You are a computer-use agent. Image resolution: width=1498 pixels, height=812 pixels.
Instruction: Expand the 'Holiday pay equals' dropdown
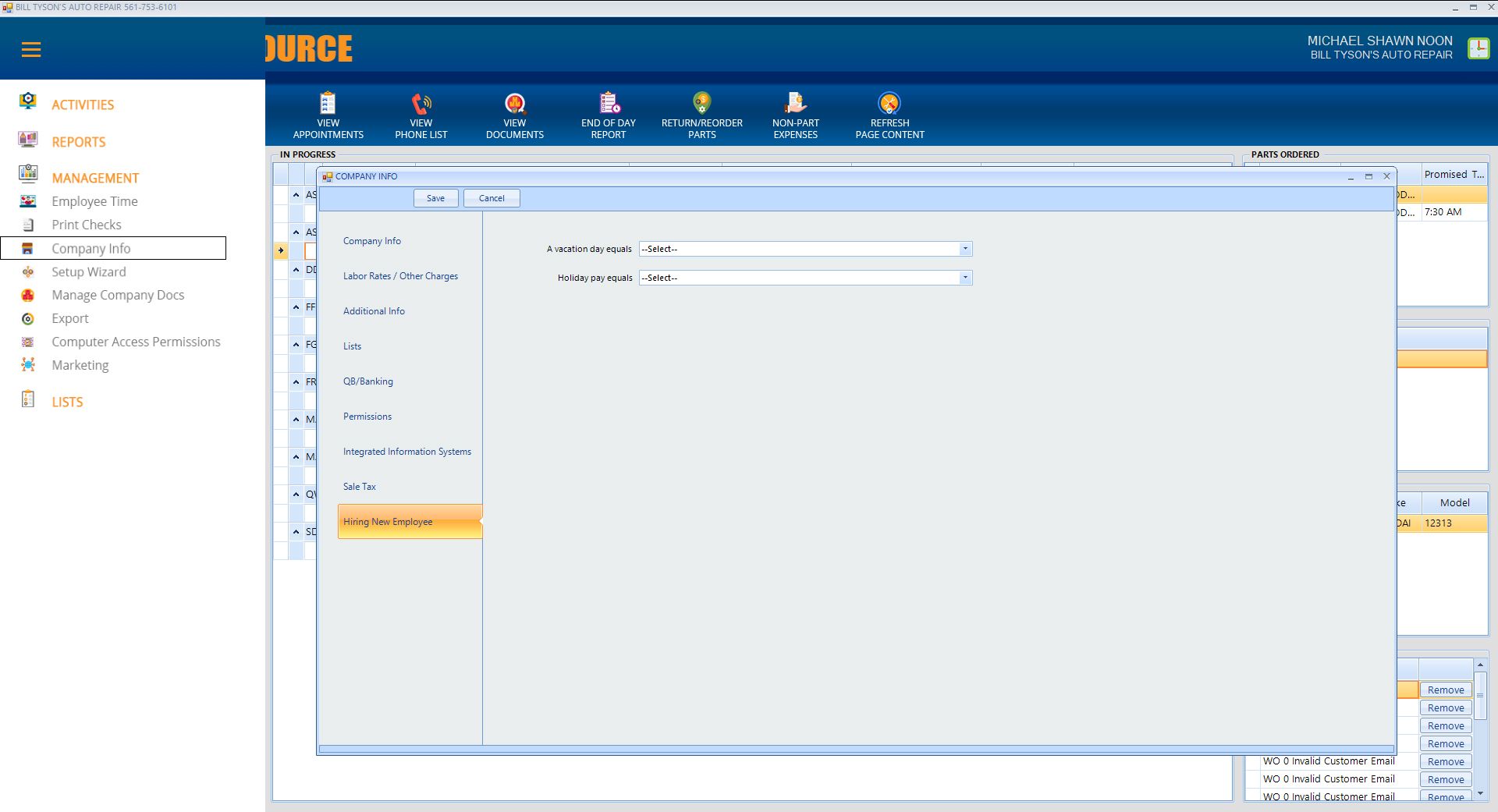click(965, 278)
